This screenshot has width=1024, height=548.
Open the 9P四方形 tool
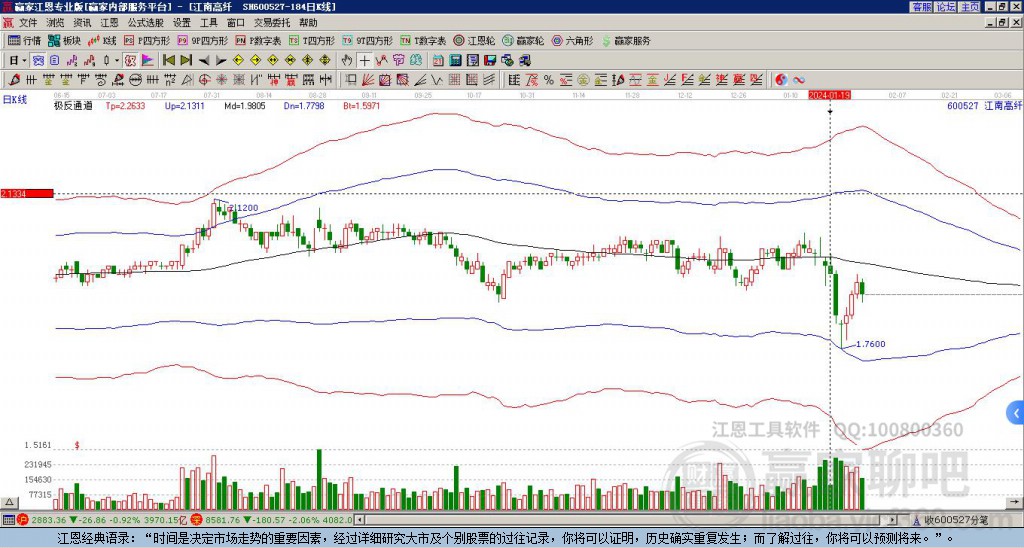pos(202,40)
